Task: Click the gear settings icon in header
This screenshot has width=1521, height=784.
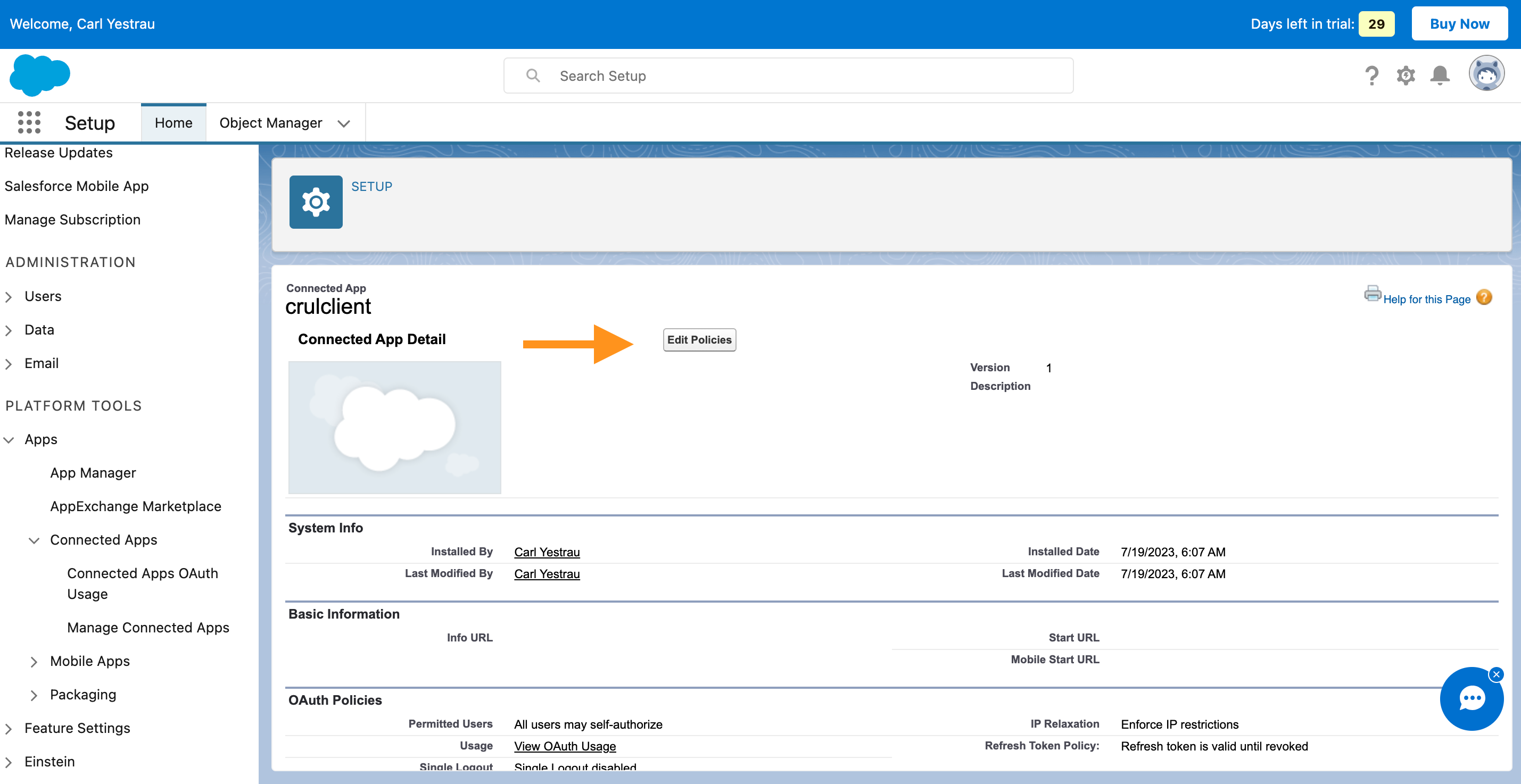Action: pos(1406,75)
